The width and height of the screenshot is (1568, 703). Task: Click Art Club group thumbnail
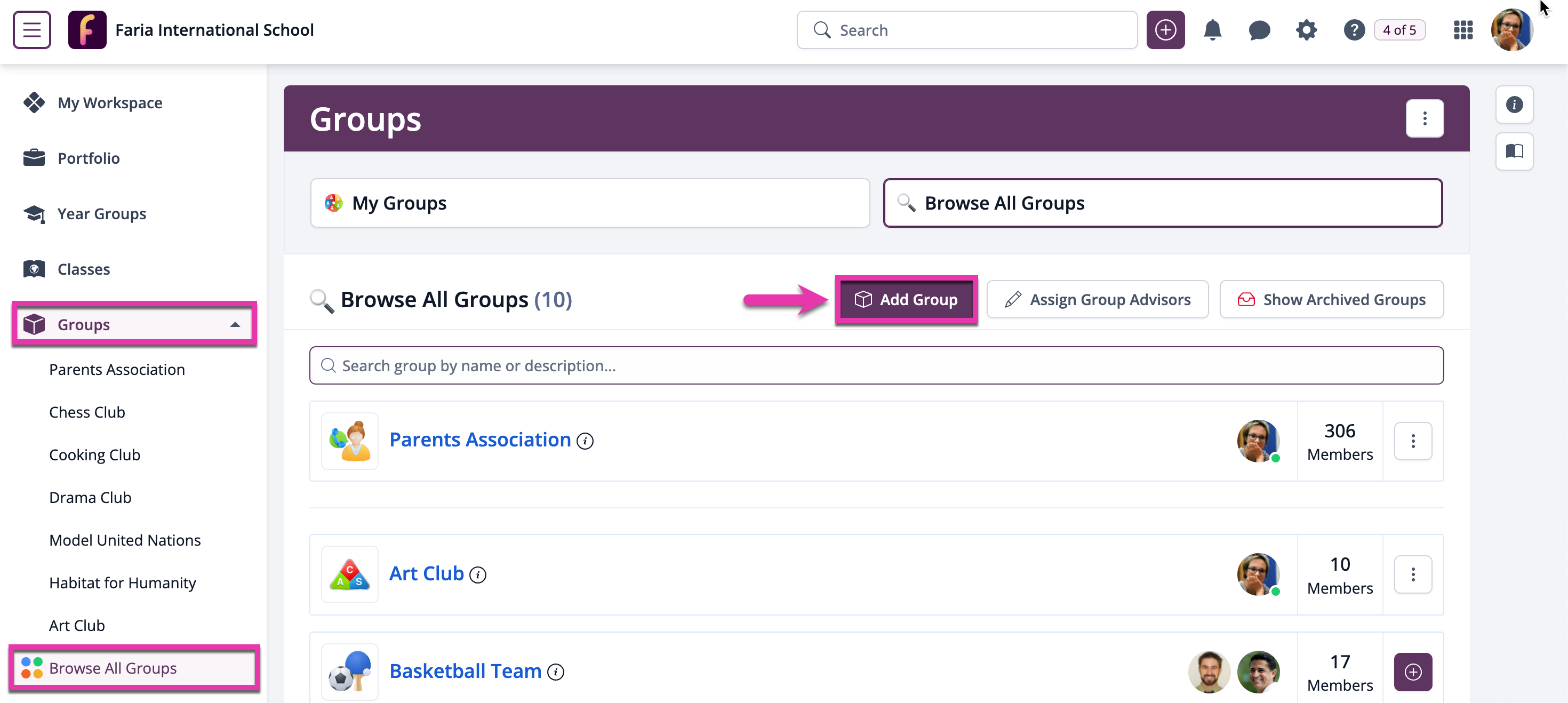coord(349,573)
